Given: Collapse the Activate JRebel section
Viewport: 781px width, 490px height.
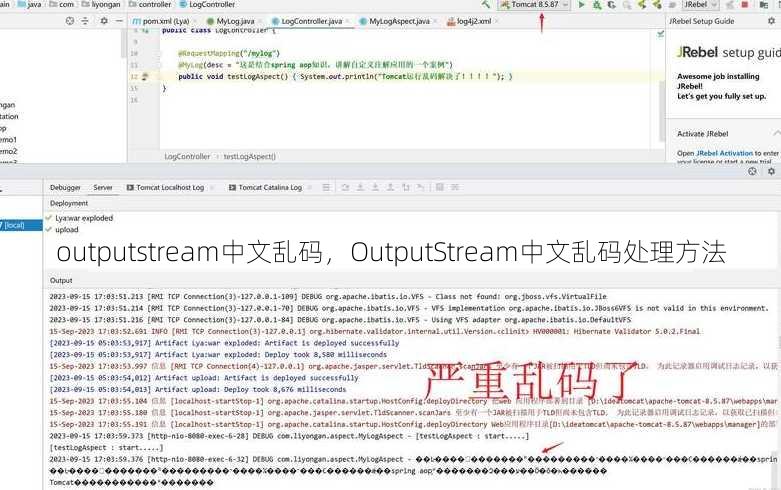Looking at the screenshot, I should (x=777, y=133).
